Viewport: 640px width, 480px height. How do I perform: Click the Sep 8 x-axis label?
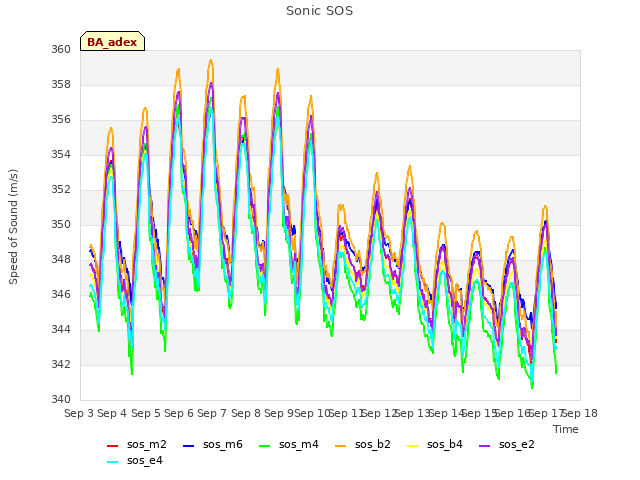[246, 413]
